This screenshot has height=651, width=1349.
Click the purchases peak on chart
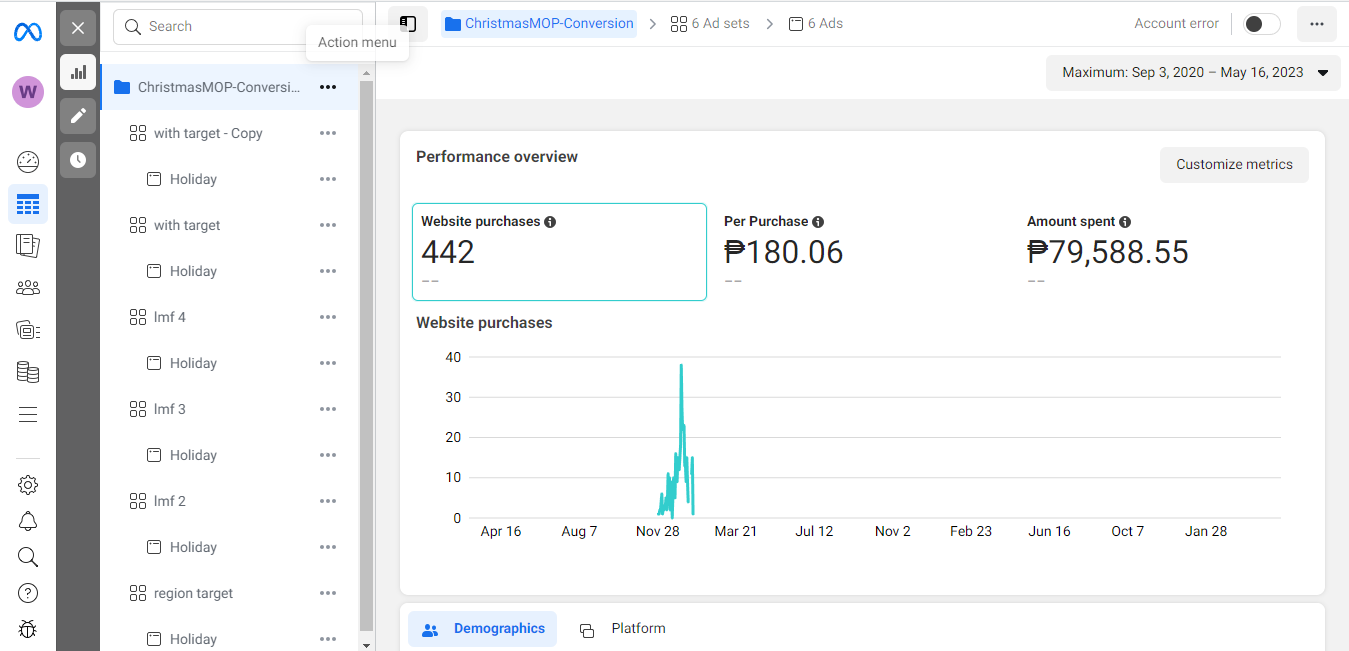[681, 365]
